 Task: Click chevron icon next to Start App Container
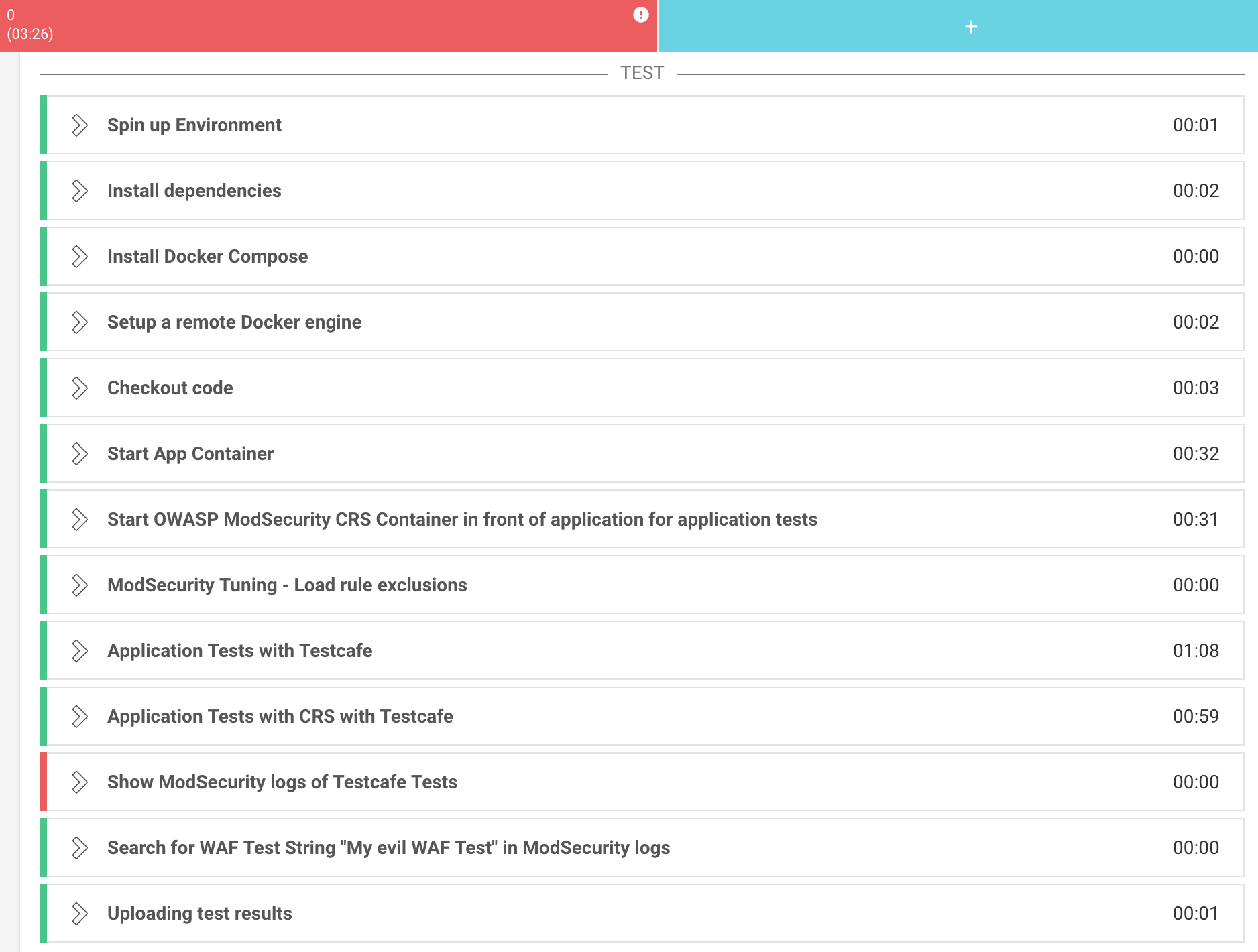coord(80,454)
